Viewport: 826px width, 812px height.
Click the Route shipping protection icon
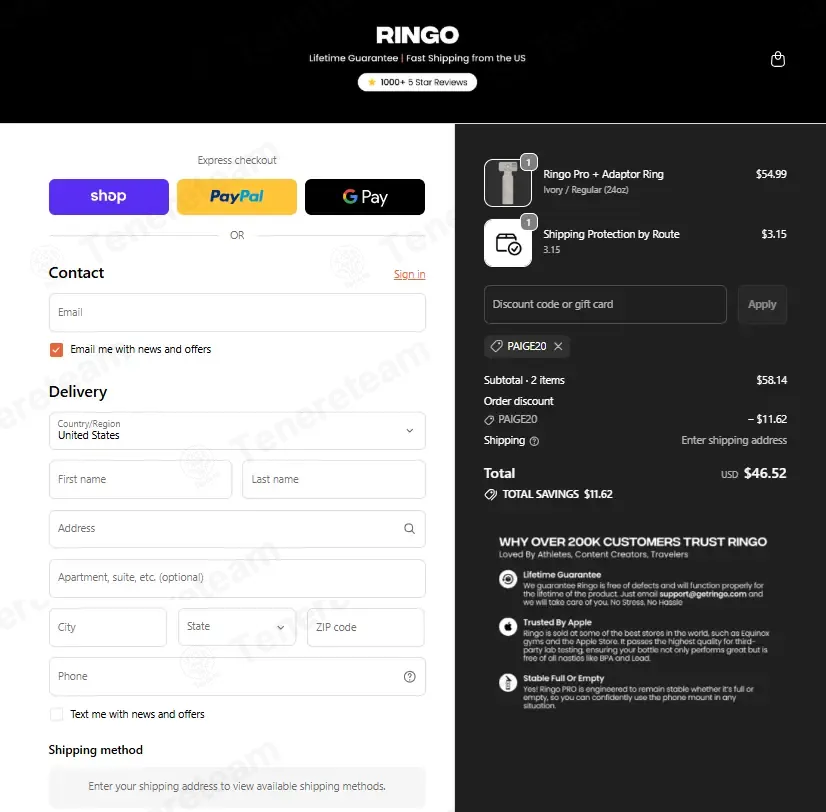[508, 243]
